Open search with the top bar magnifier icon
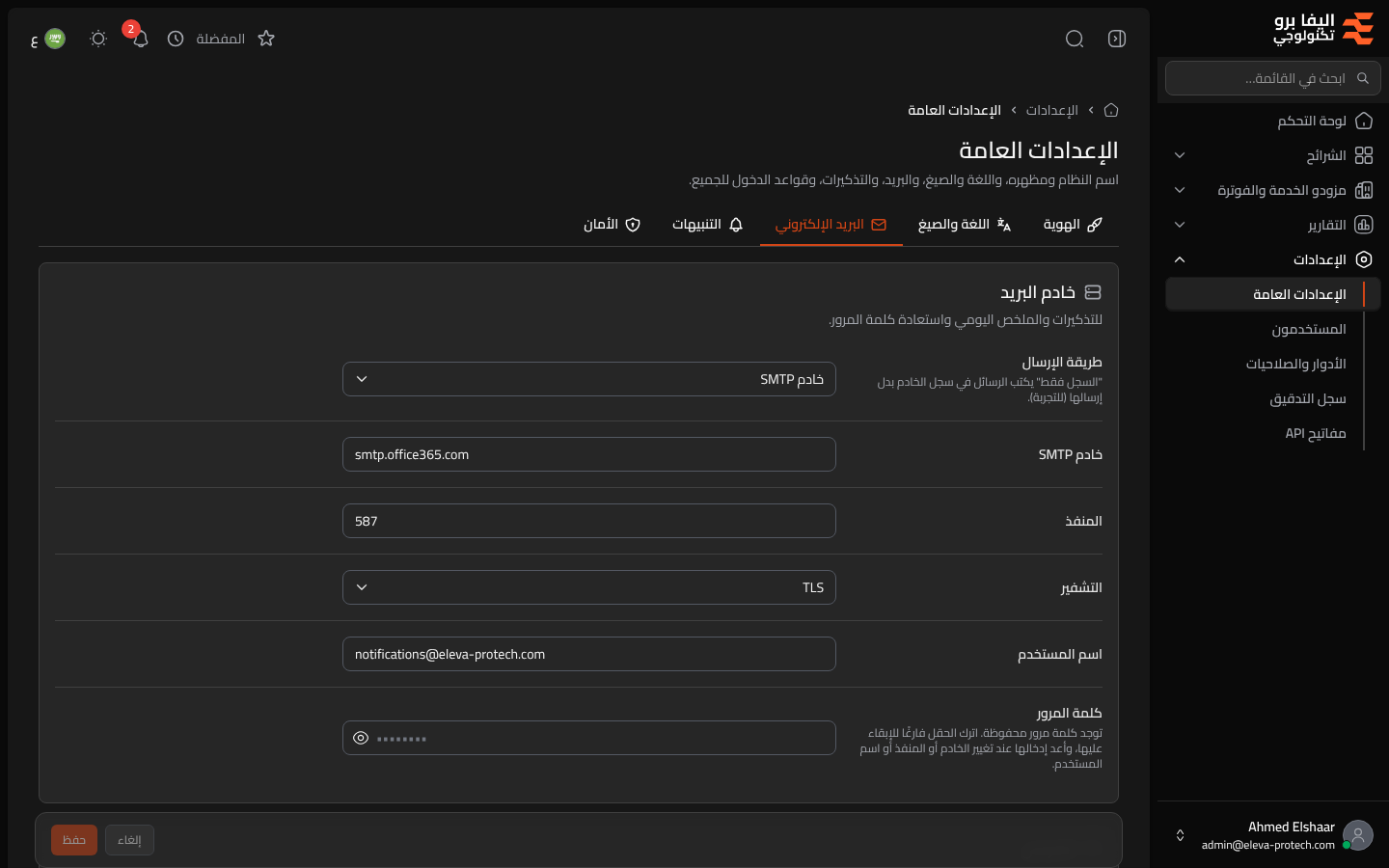Viewport: 1389px width, 868px height. (1075, 39)
